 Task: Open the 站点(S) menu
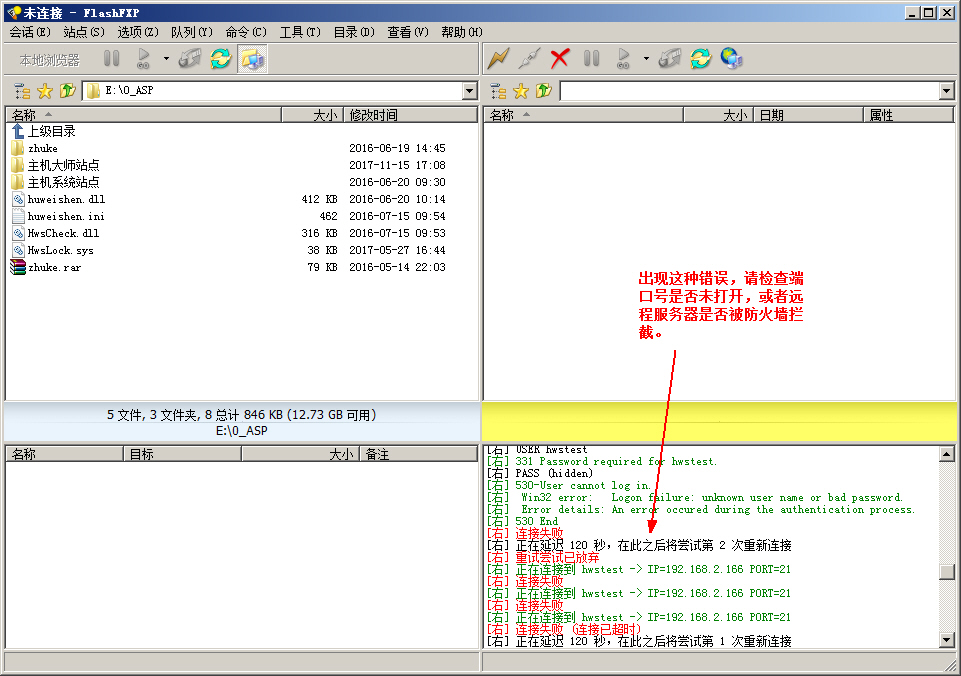click(x=84, y=32)
